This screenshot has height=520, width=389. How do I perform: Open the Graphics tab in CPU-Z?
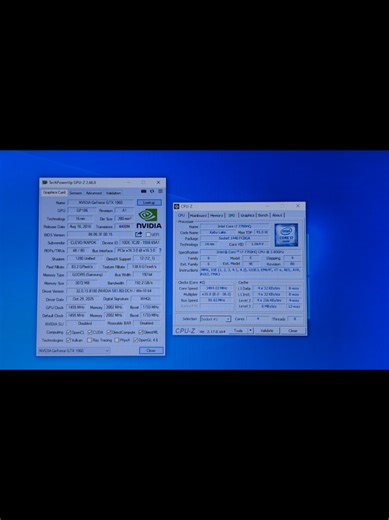click(x=247, y=215)
